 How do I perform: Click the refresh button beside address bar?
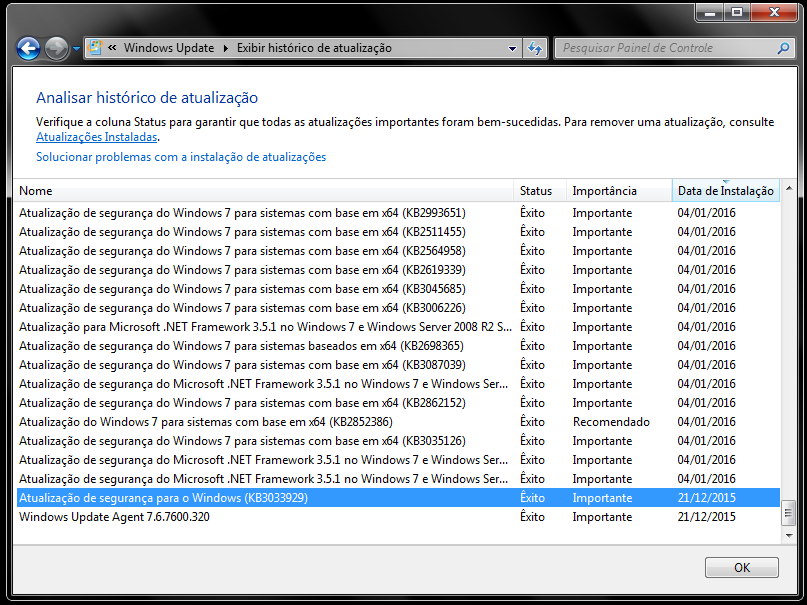535,48
